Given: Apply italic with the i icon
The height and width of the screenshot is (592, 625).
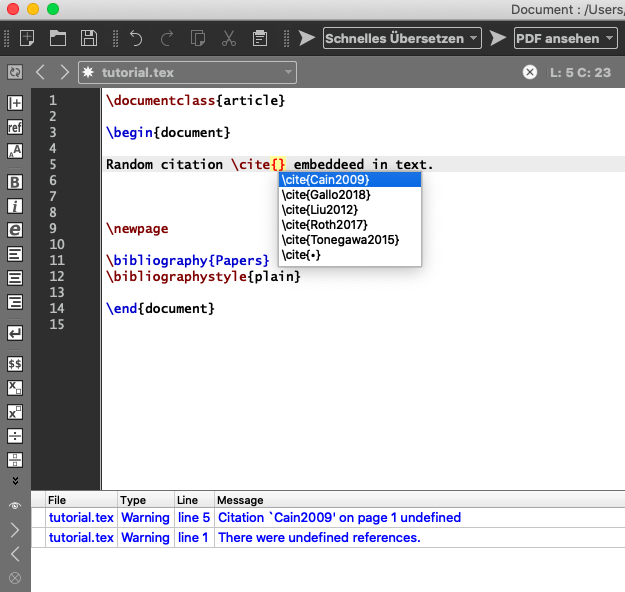Looking at the screenshot, I should tap(15, 206).
